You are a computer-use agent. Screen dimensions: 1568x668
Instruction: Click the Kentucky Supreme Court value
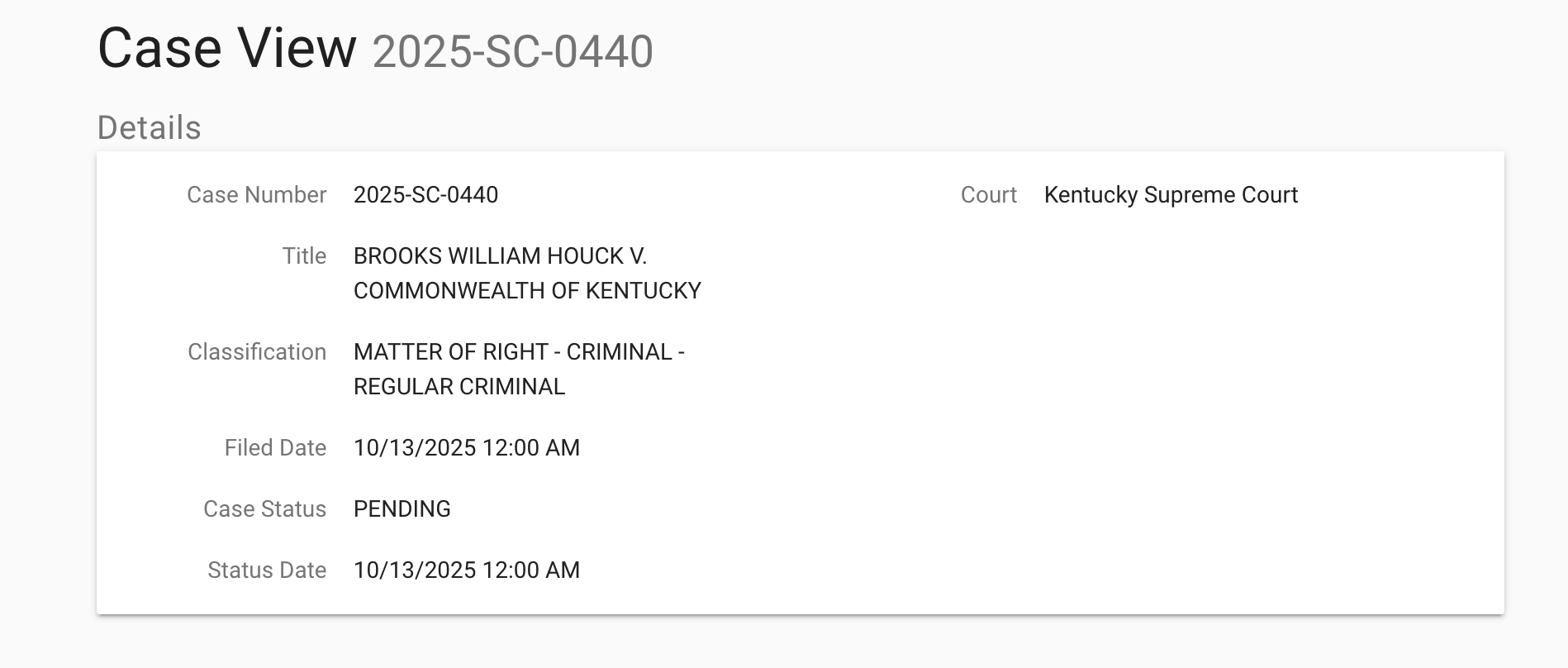[x=1171, y=195]
